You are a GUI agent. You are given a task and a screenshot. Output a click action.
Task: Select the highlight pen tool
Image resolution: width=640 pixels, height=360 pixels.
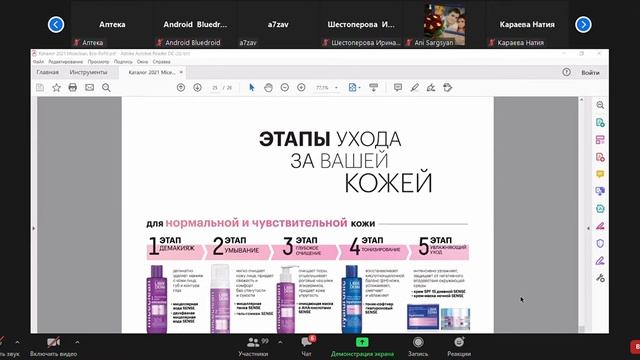tap(415, 87)
